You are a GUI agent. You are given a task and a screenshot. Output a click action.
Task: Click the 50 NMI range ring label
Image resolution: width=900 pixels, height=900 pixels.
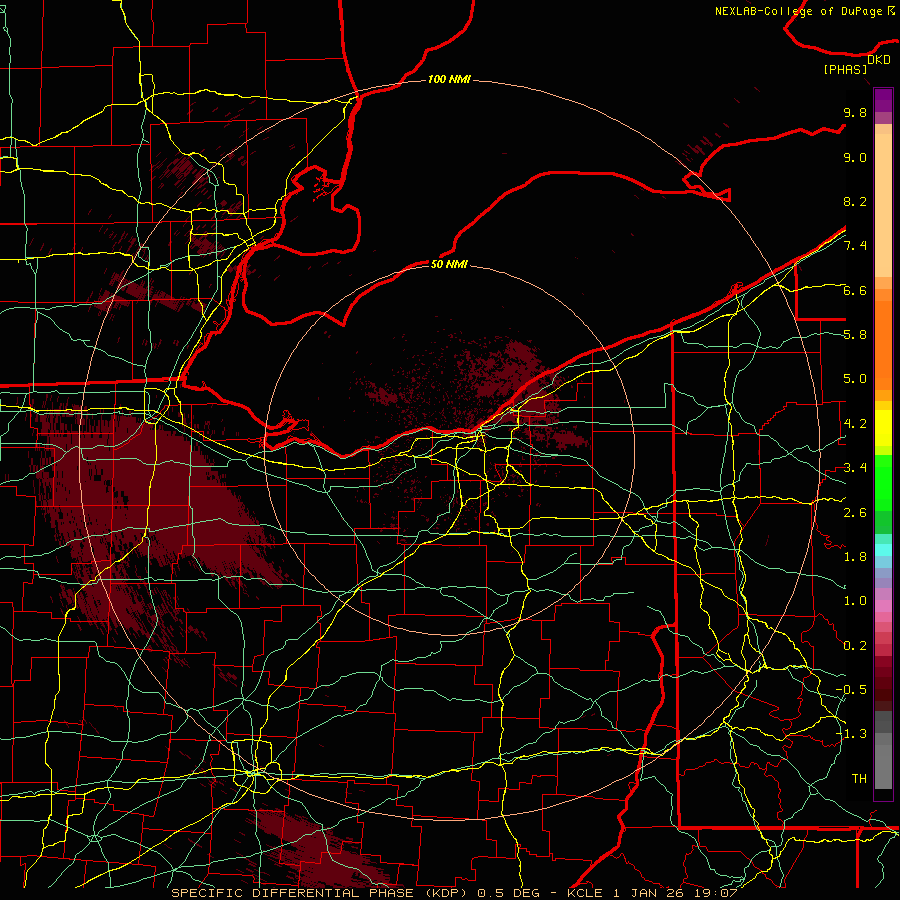click(449, 264)
